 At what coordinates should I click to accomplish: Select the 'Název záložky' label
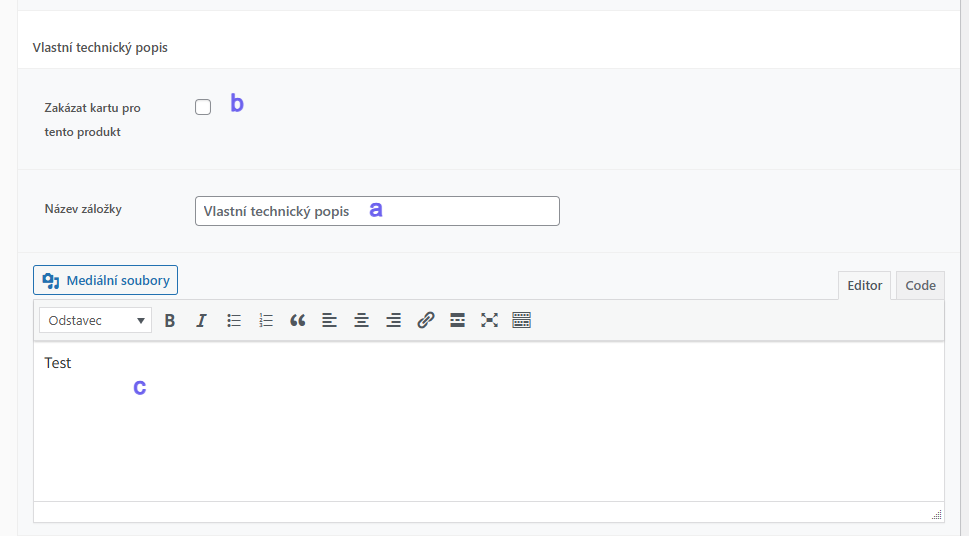click(83, 209)
